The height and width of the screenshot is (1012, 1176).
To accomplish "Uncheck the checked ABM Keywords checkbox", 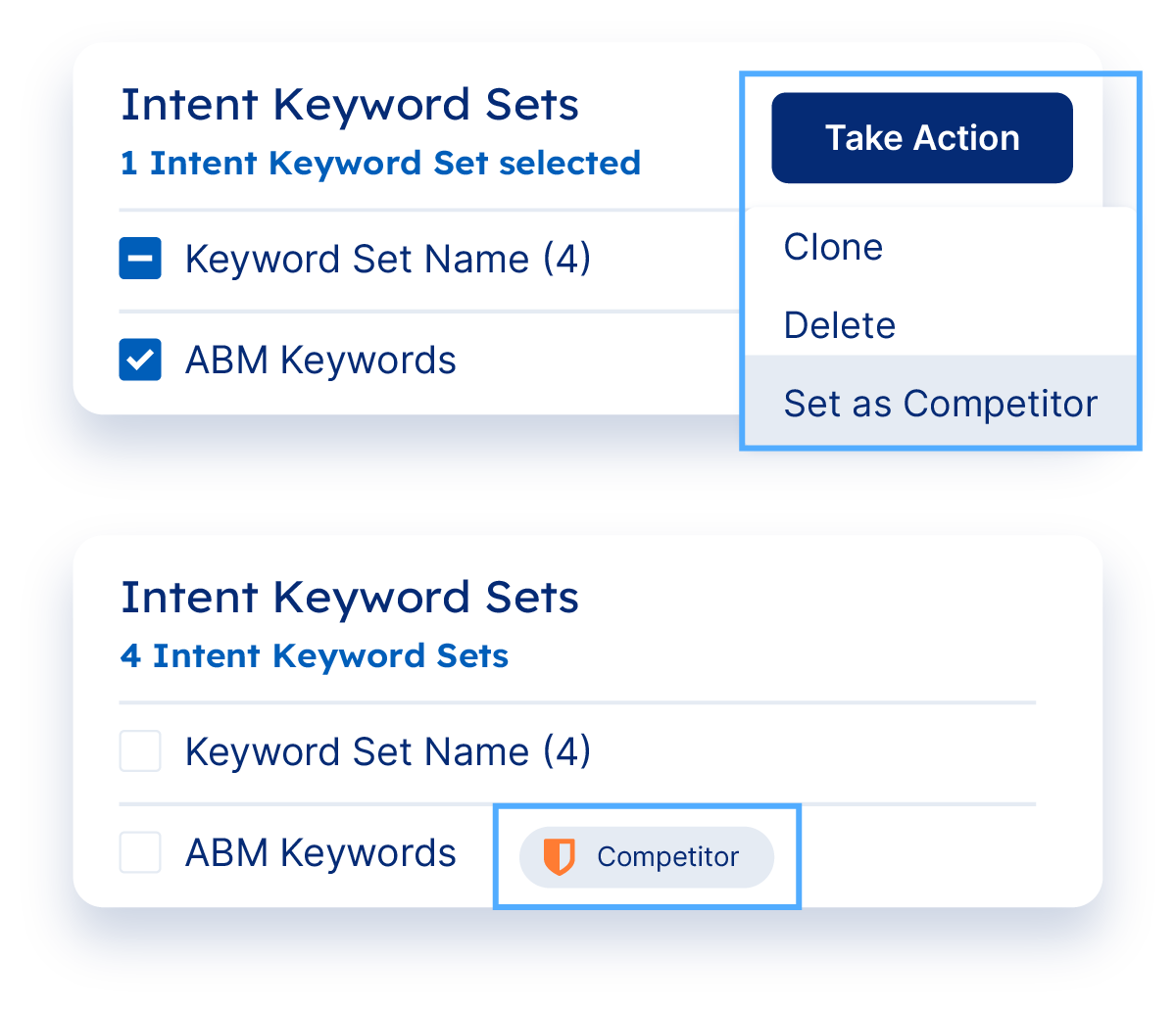I will 140,360.
